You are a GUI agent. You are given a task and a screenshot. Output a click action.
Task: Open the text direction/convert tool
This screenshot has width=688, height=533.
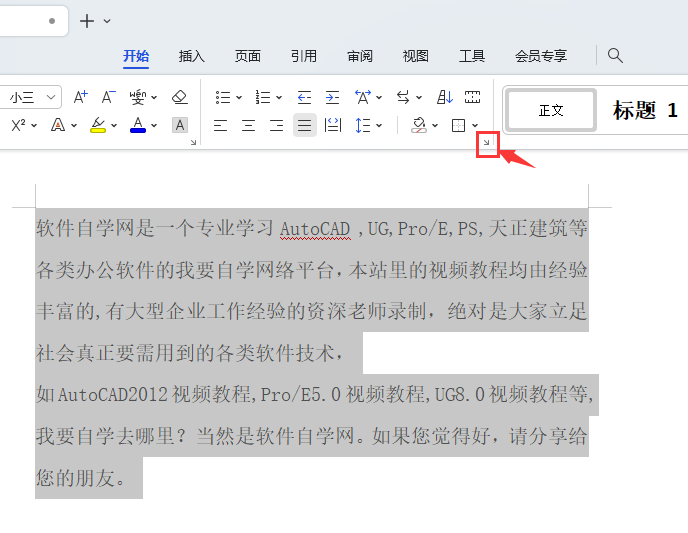click(x=403, y=97)
